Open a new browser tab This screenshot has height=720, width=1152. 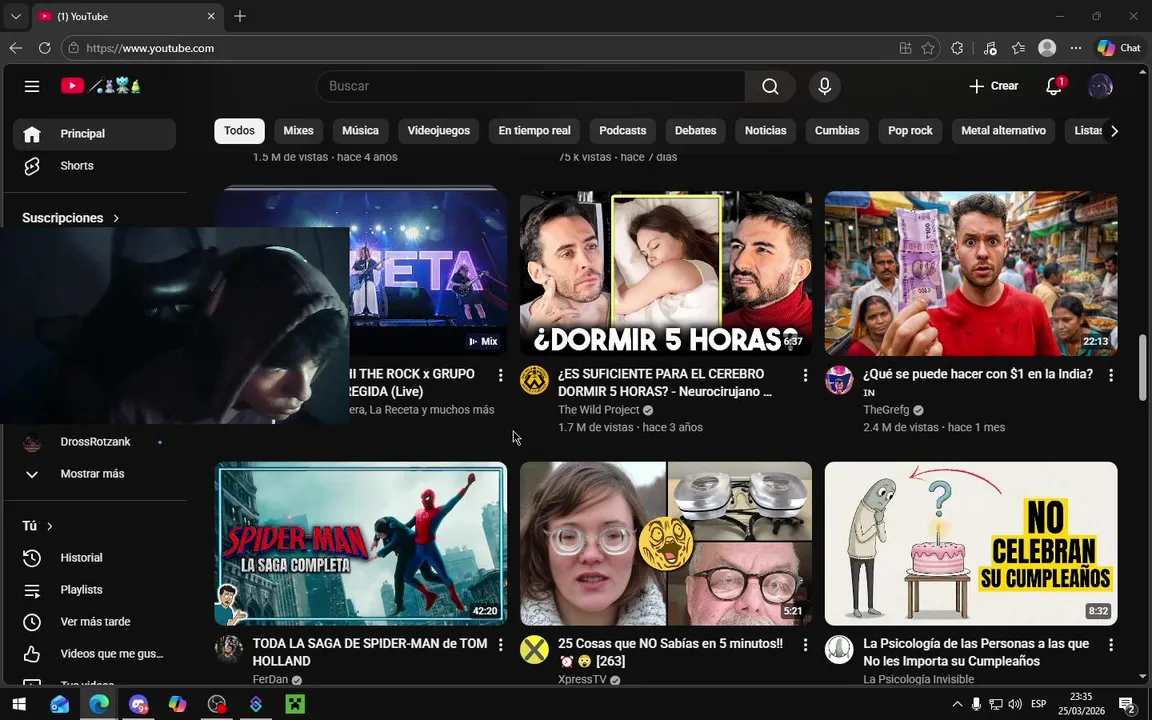[240, 16]
